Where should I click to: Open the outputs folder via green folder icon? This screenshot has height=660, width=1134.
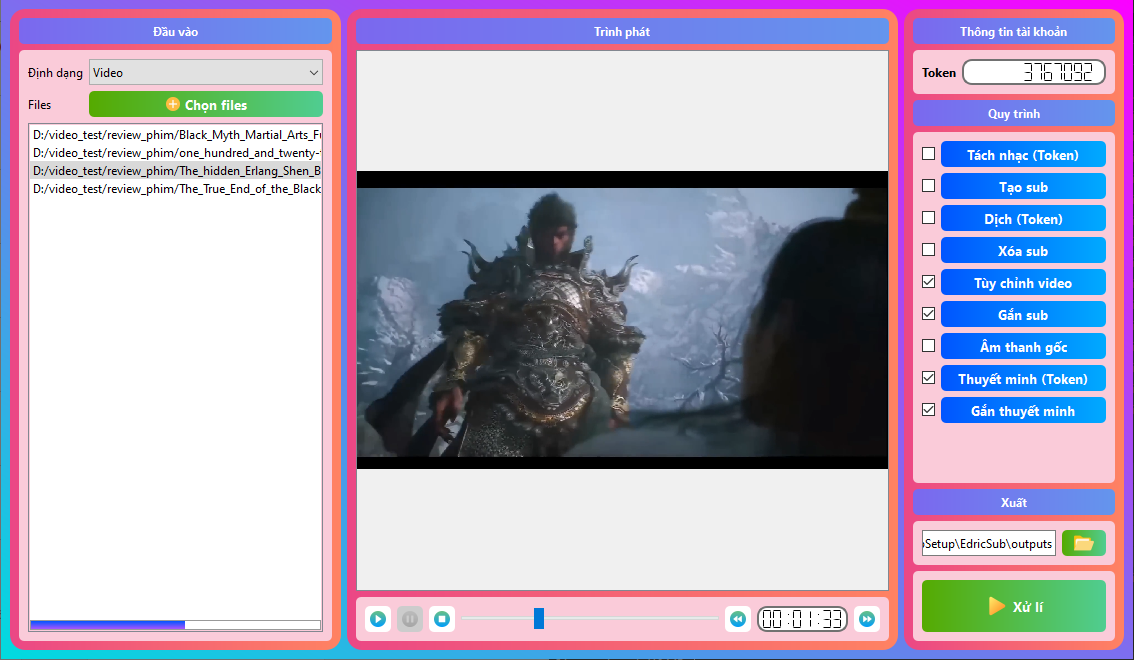(x=1083, y=542)
